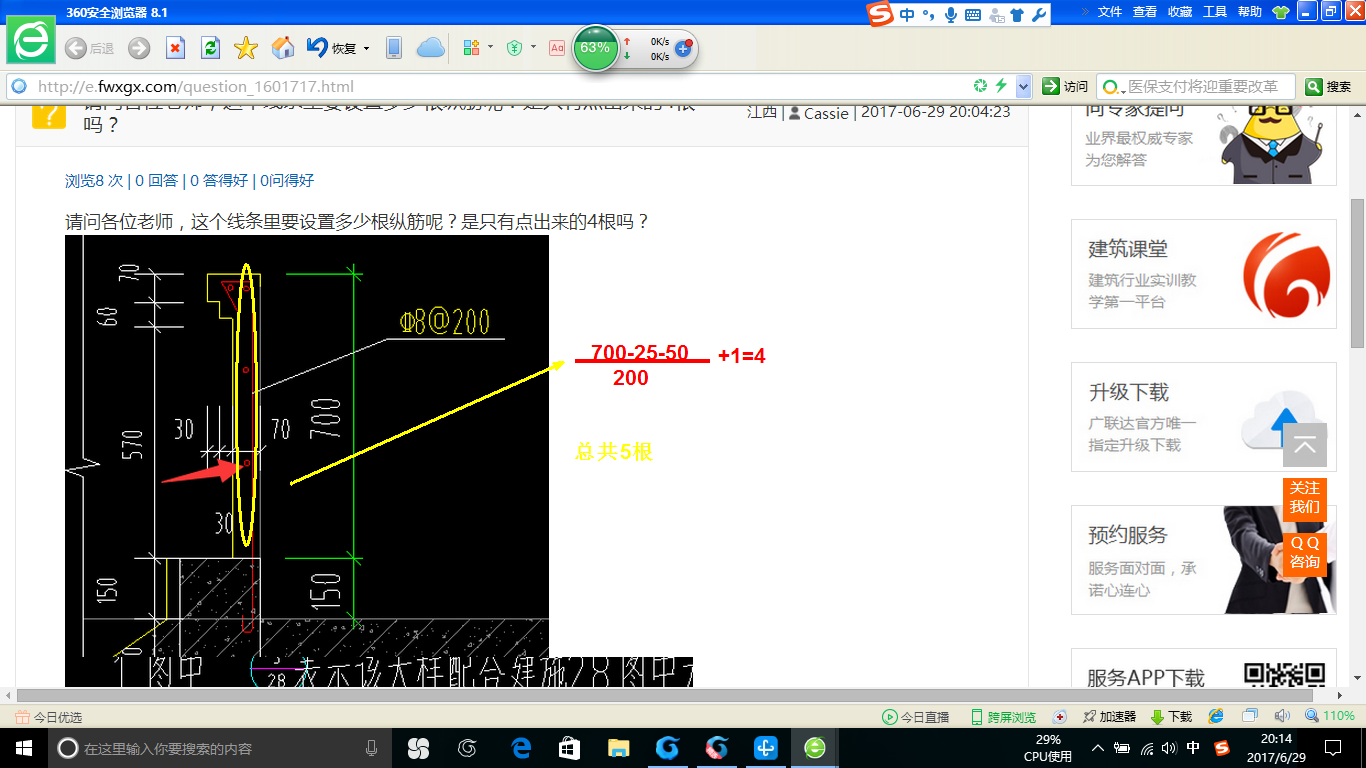Open the 预约服务 sidebar card

1204,560
